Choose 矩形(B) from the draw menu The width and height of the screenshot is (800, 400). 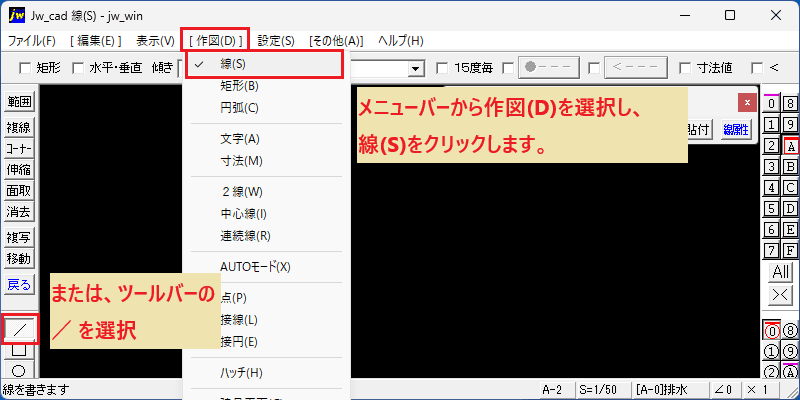(x=264, y=86)
